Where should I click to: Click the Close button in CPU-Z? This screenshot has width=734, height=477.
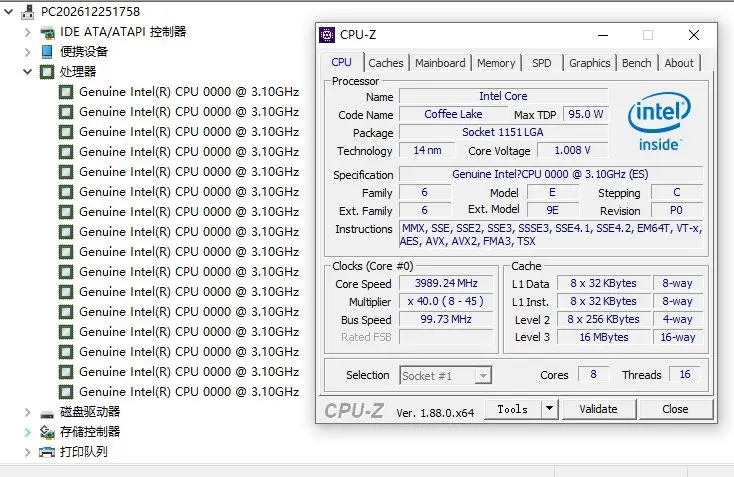pyautogui.click(x=675, y=409)
